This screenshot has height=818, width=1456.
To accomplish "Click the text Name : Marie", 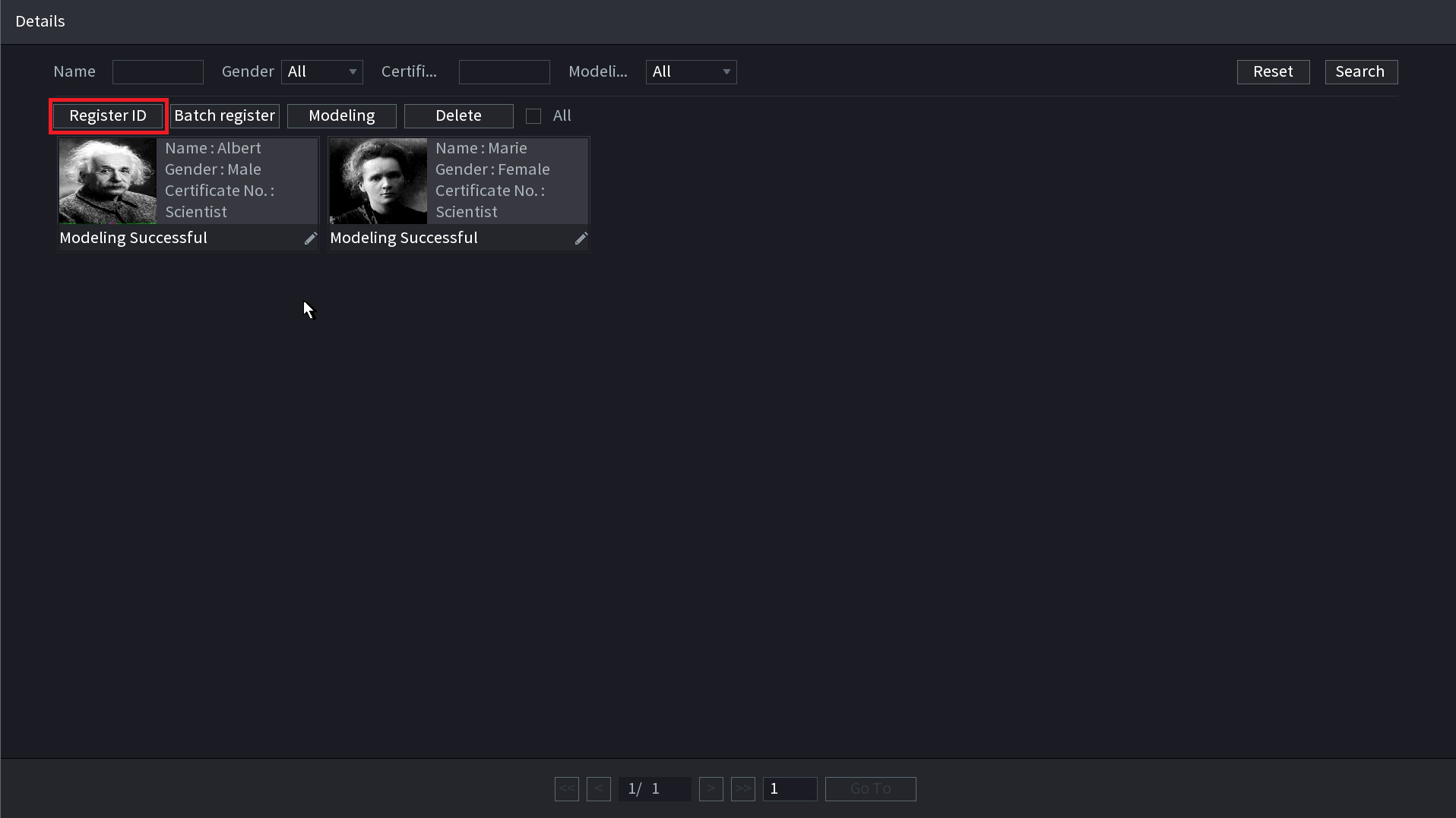I will (x=482, y=149).
